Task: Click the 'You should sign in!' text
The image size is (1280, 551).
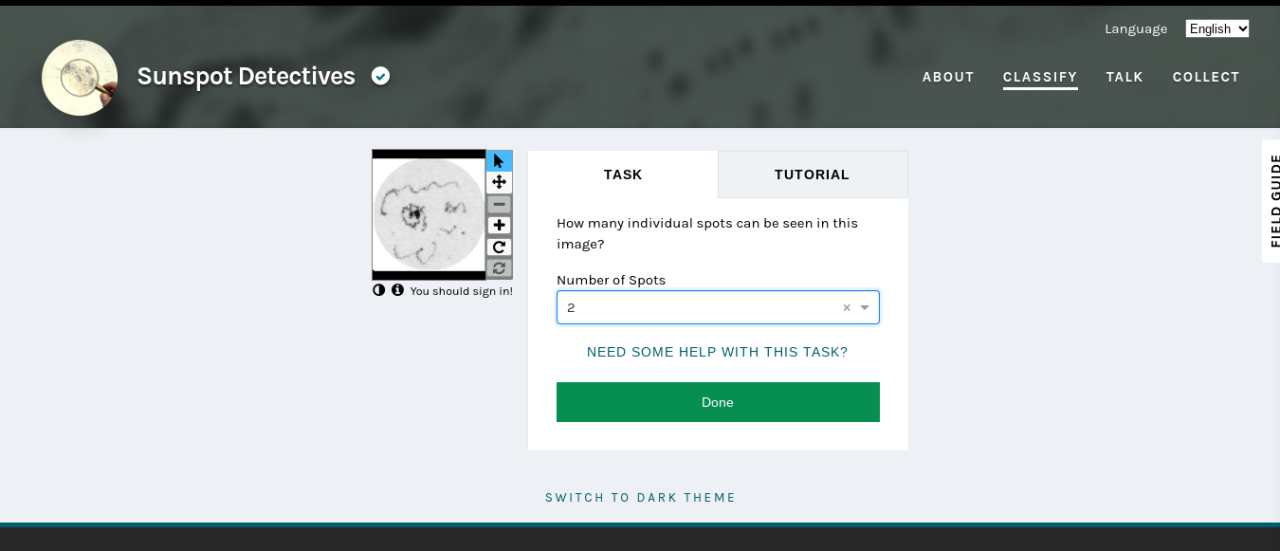Action: [x=461, y=291]
